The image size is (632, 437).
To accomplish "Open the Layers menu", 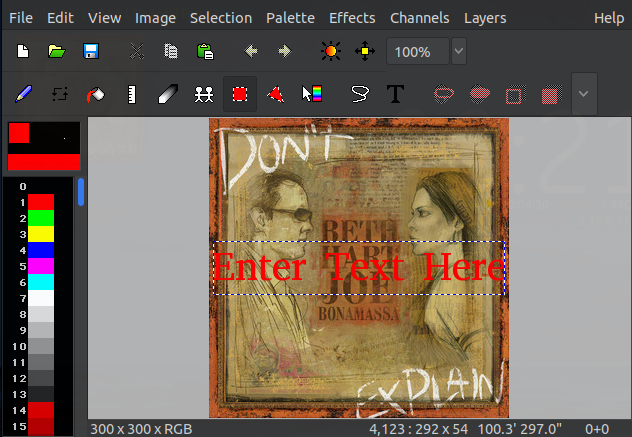I will tap(485, 18).
